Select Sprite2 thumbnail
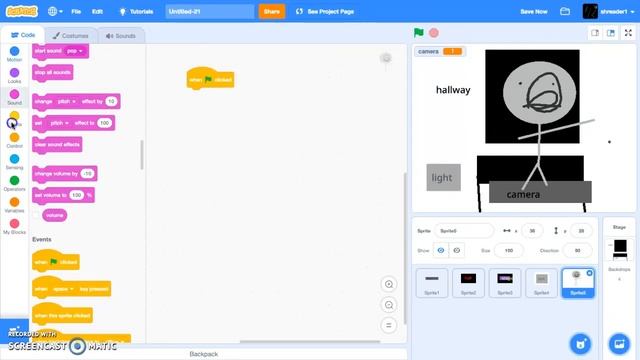This screenshot has width=640, height=360. pyautogui.click(x=468, y=283)
